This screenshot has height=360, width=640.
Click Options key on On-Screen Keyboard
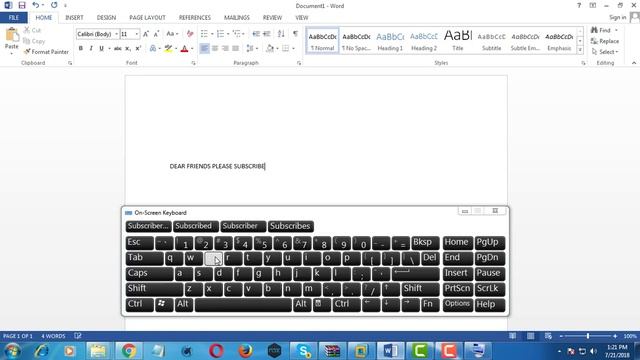click(458, 304)
